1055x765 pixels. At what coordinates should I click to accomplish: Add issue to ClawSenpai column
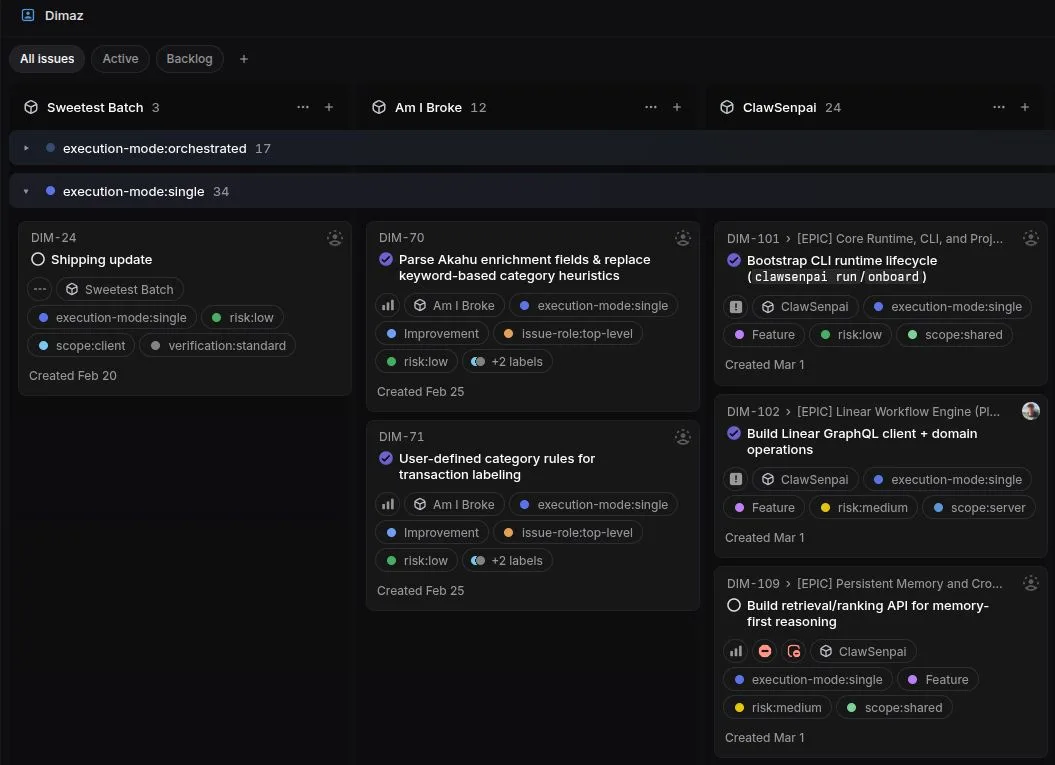[1025, 107]
